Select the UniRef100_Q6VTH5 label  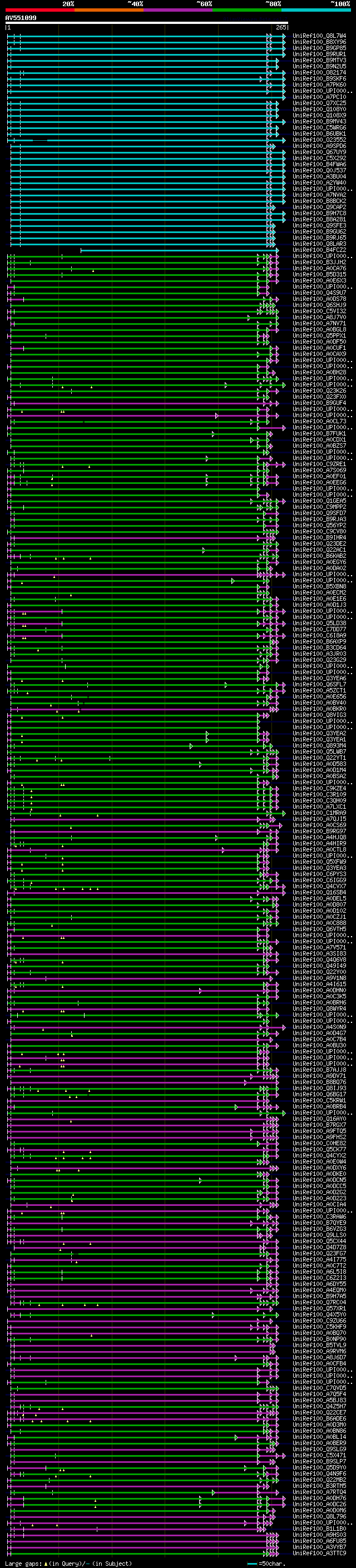point(319,929)
